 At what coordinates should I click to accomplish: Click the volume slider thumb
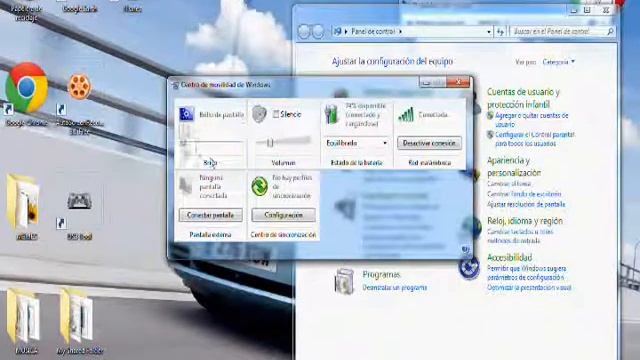(x=270, y=143)
